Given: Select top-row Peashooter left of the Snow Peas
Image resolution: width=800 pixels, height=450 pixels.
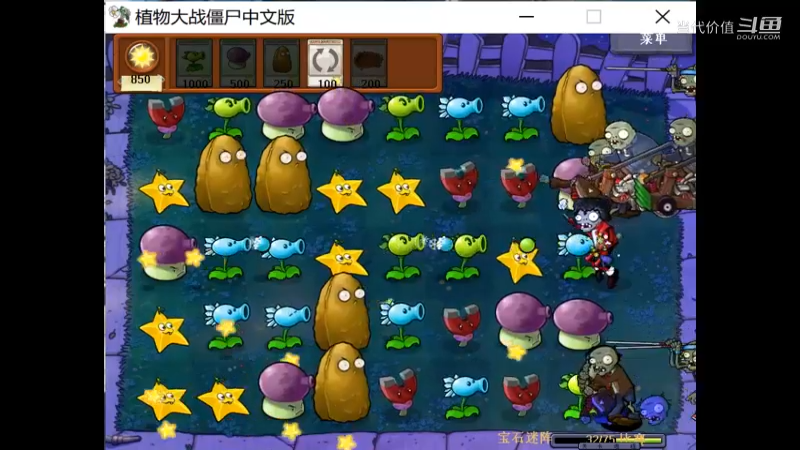Looking at the screenshot, I should click(x=404, y=117).
